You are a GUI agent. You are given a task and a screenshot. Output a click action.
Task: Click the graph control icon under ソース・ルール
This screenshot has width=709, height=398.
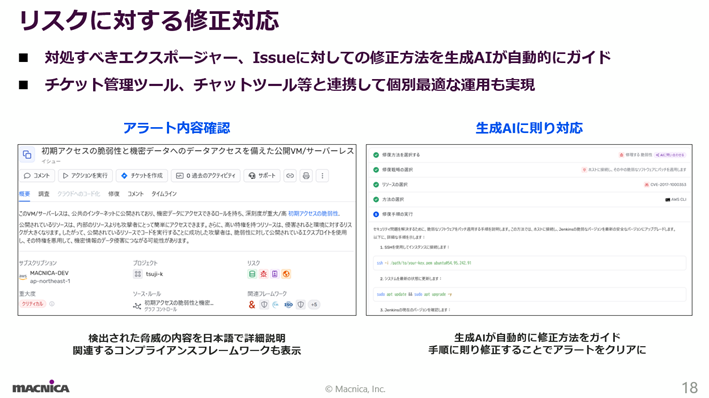137,306
